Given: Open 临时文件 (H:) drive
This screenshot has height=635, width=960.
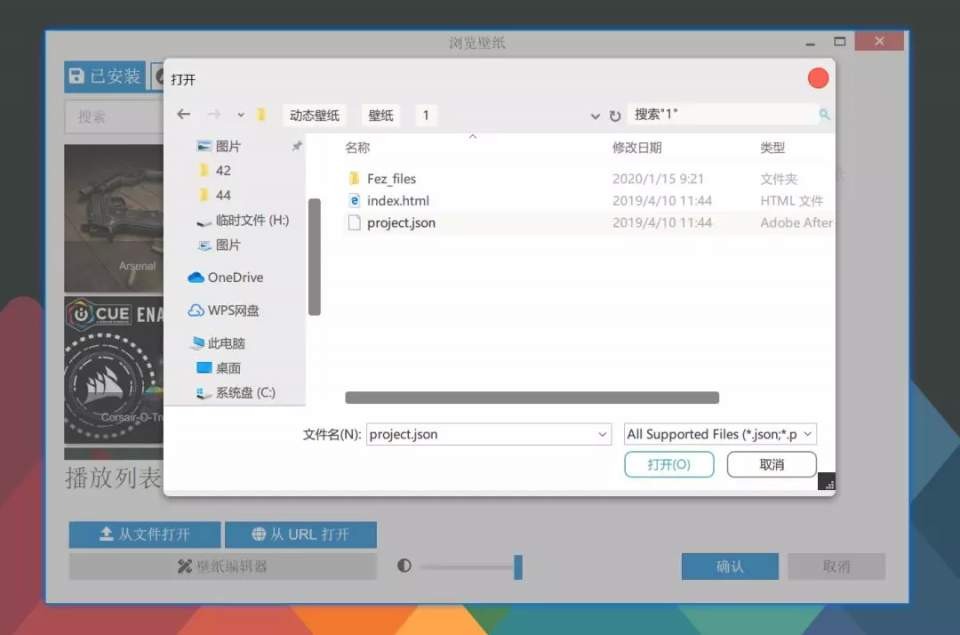Looking at the screenshot, I should (251, 220).
